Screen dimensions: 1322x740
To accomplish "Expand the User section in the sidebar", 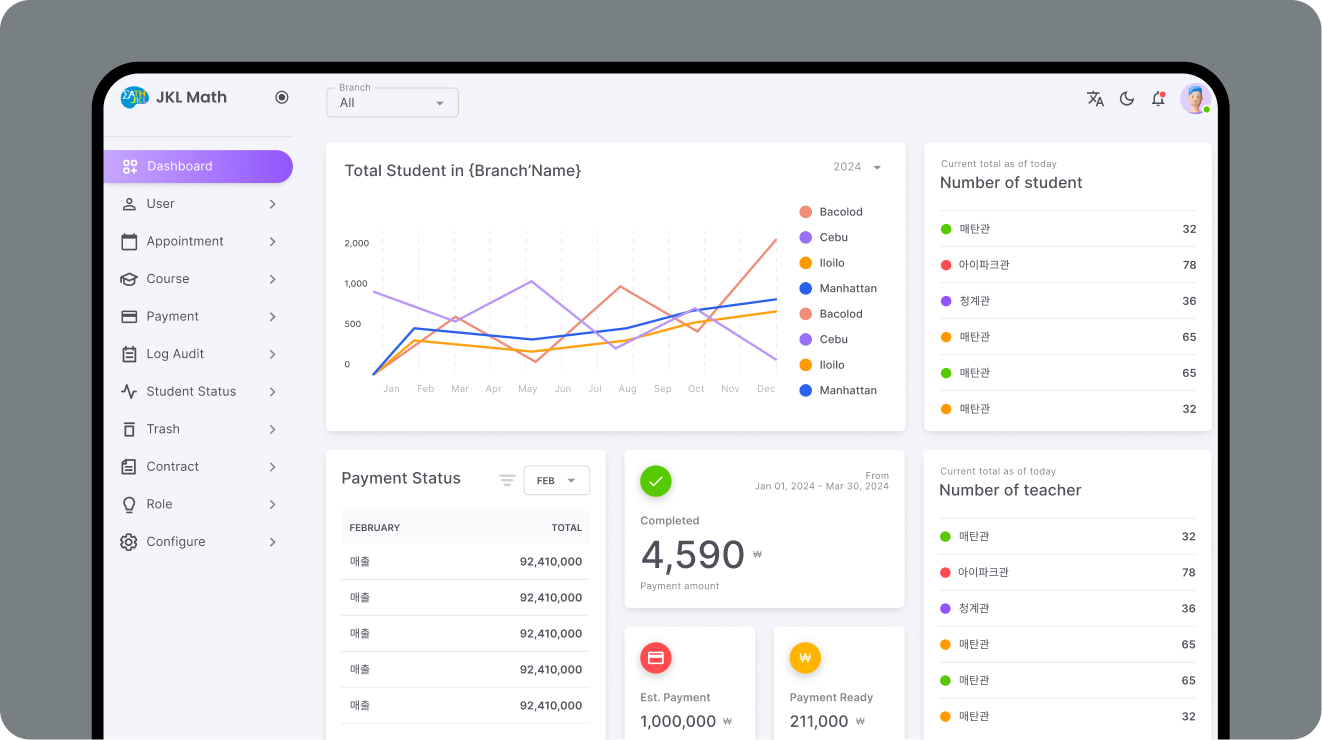I will [x=197, y=203].
